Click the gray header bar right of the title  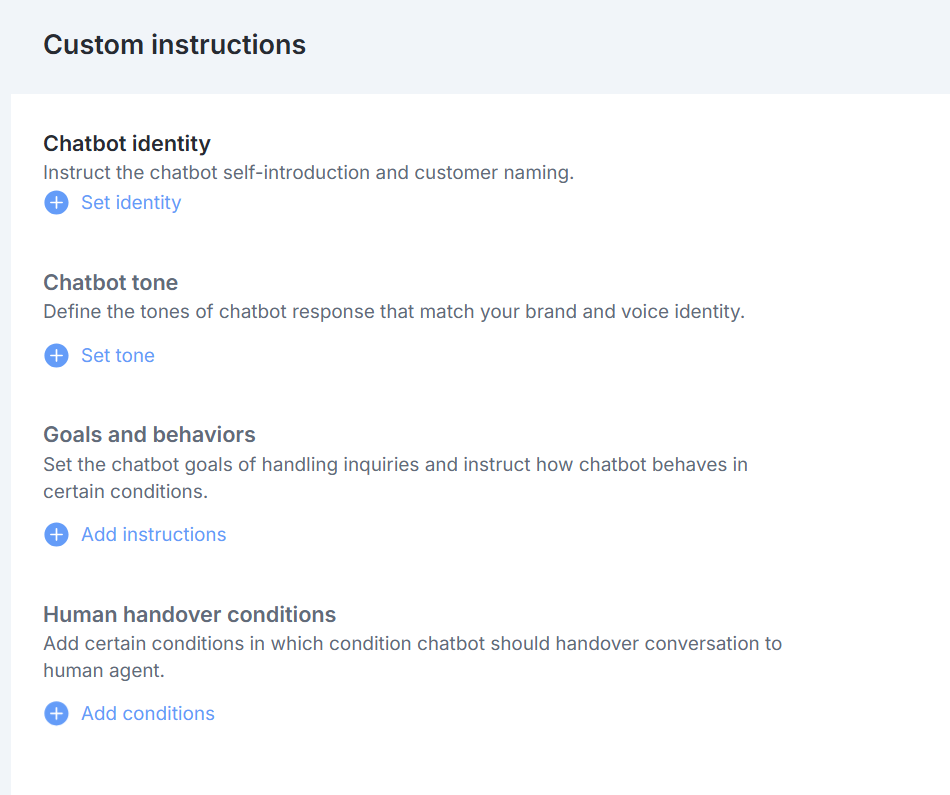coord(650,45)
